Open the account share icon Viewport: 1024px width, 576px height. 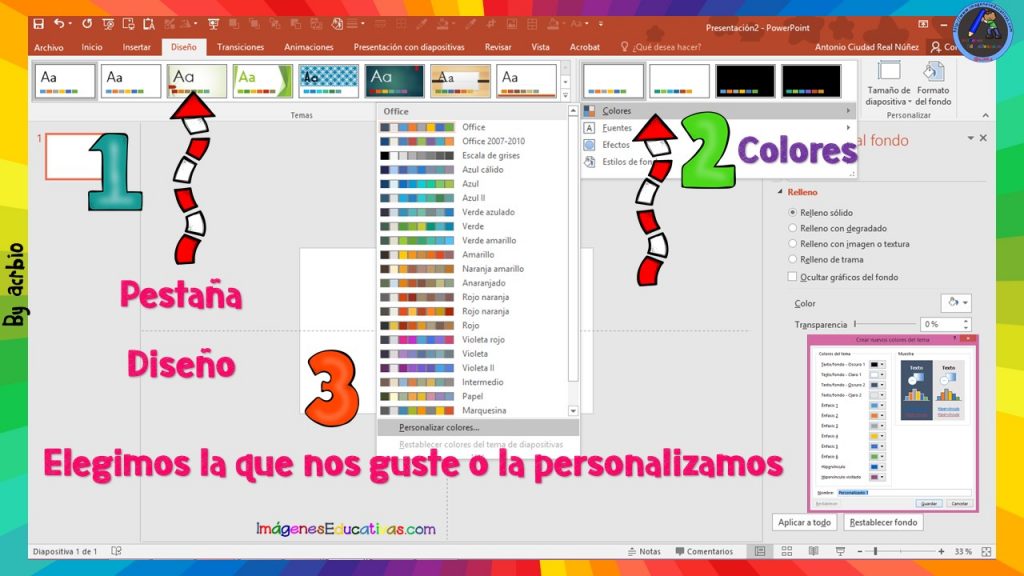936,47
